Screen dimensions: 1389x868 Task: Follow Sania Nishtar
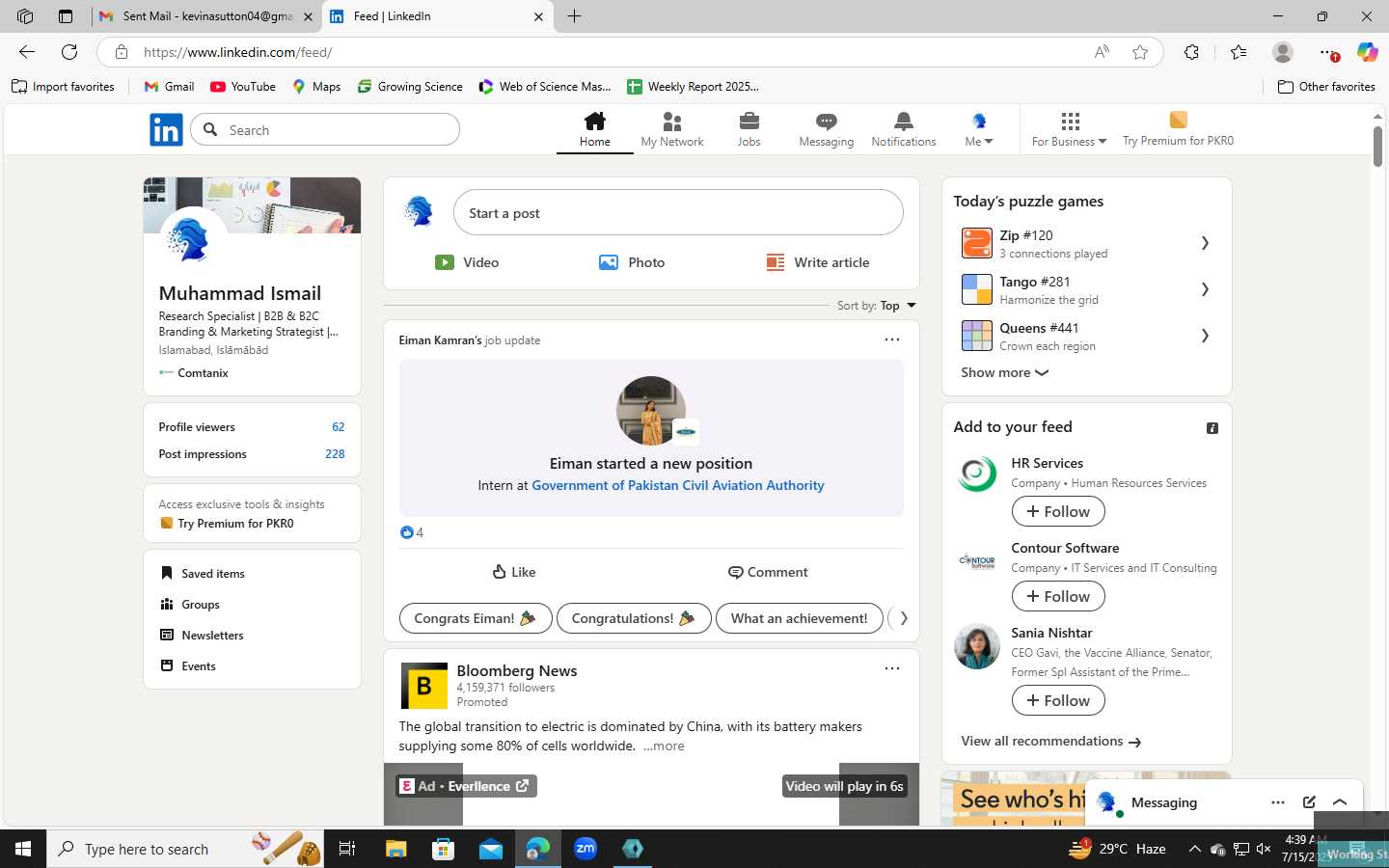tap(1058, 700)
